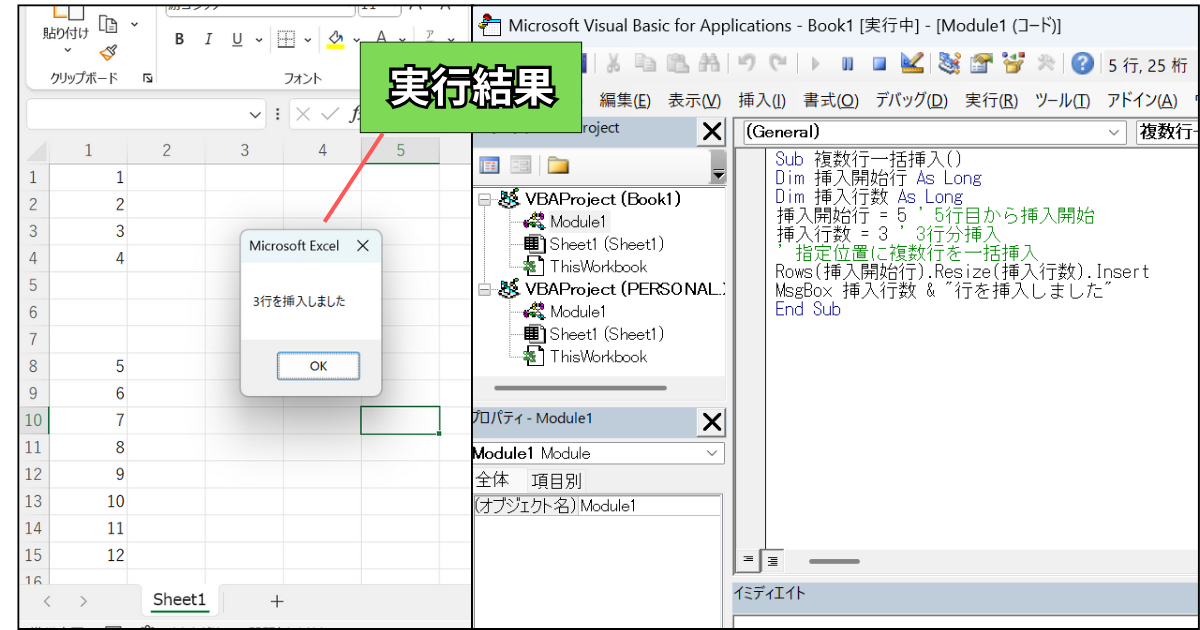Viewport: 1200px width, 630px height.
Task: Close the Properties - Module1 pane
Action: coord(712,422)
